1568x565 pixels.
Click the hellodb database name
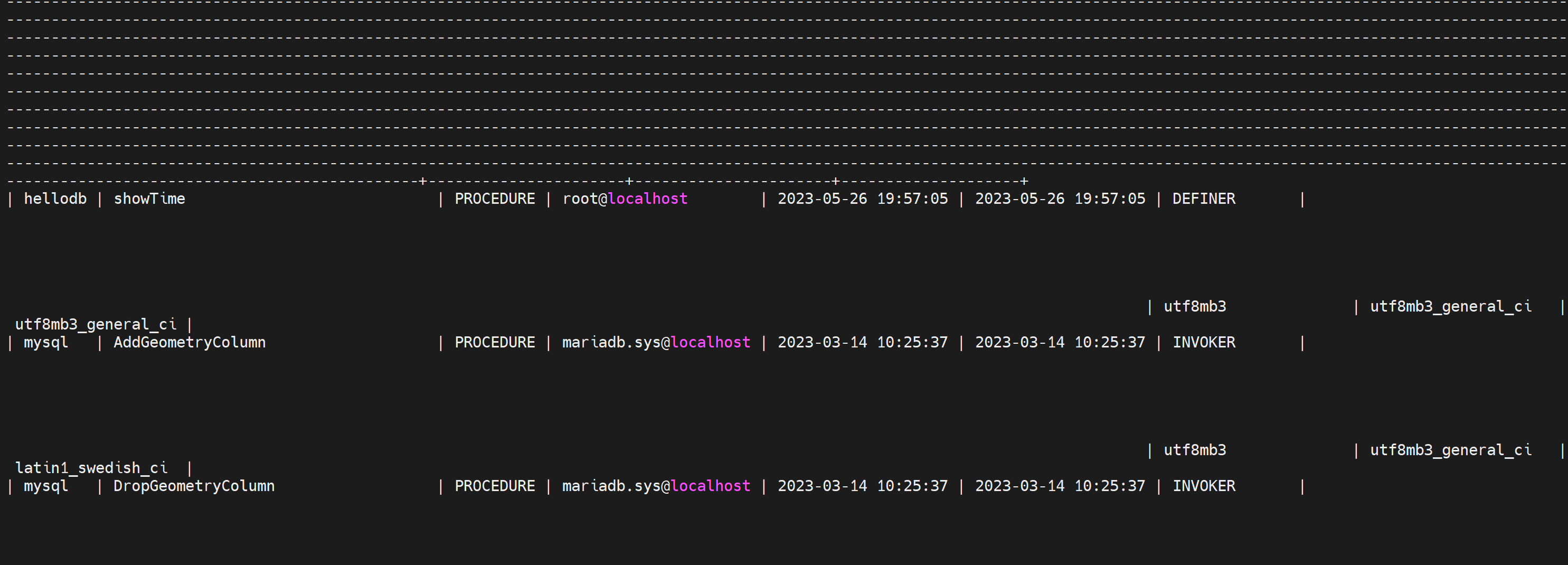coord(55,199)
